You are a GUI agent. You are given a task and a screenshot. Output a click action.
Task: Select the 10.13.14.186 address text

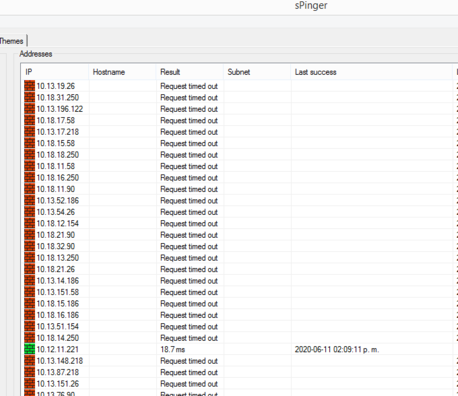click(58, 281)
